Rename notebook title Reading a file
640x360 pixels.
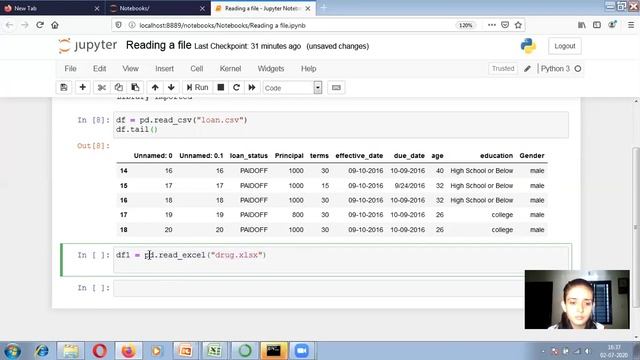click(x=158, y=45)
